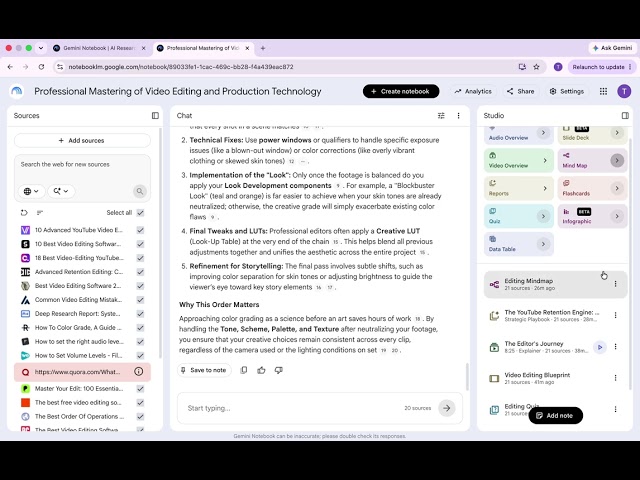Screen dimensions: 640x480
Task: Collapse the Studio panel icon
Action: [625, 116]
